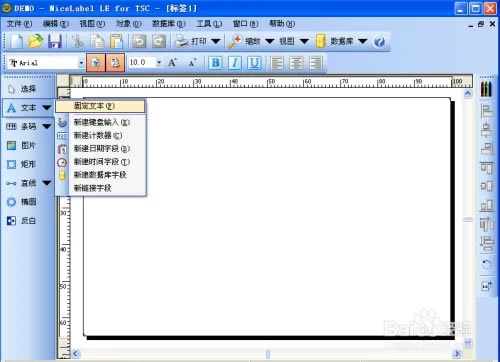Toggle Underline text formatting
500x362 pixels.
pos(254,63)
